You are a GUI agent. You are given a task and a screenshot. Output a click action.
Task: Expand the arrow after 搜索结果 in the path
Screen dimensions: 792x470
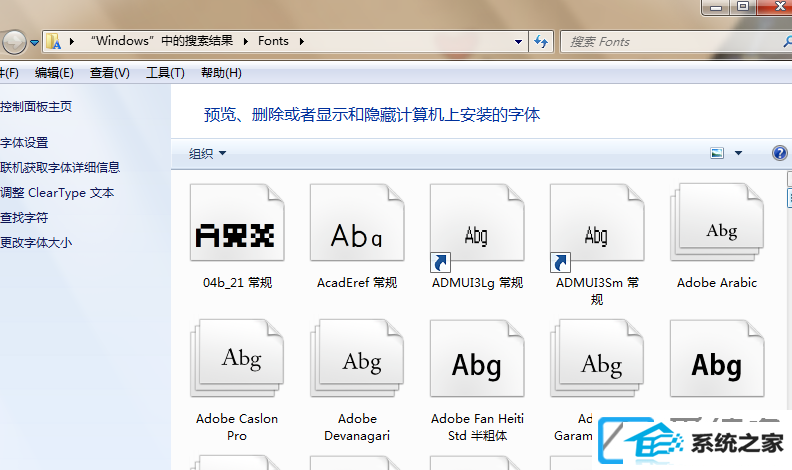[x=245, y=41]
